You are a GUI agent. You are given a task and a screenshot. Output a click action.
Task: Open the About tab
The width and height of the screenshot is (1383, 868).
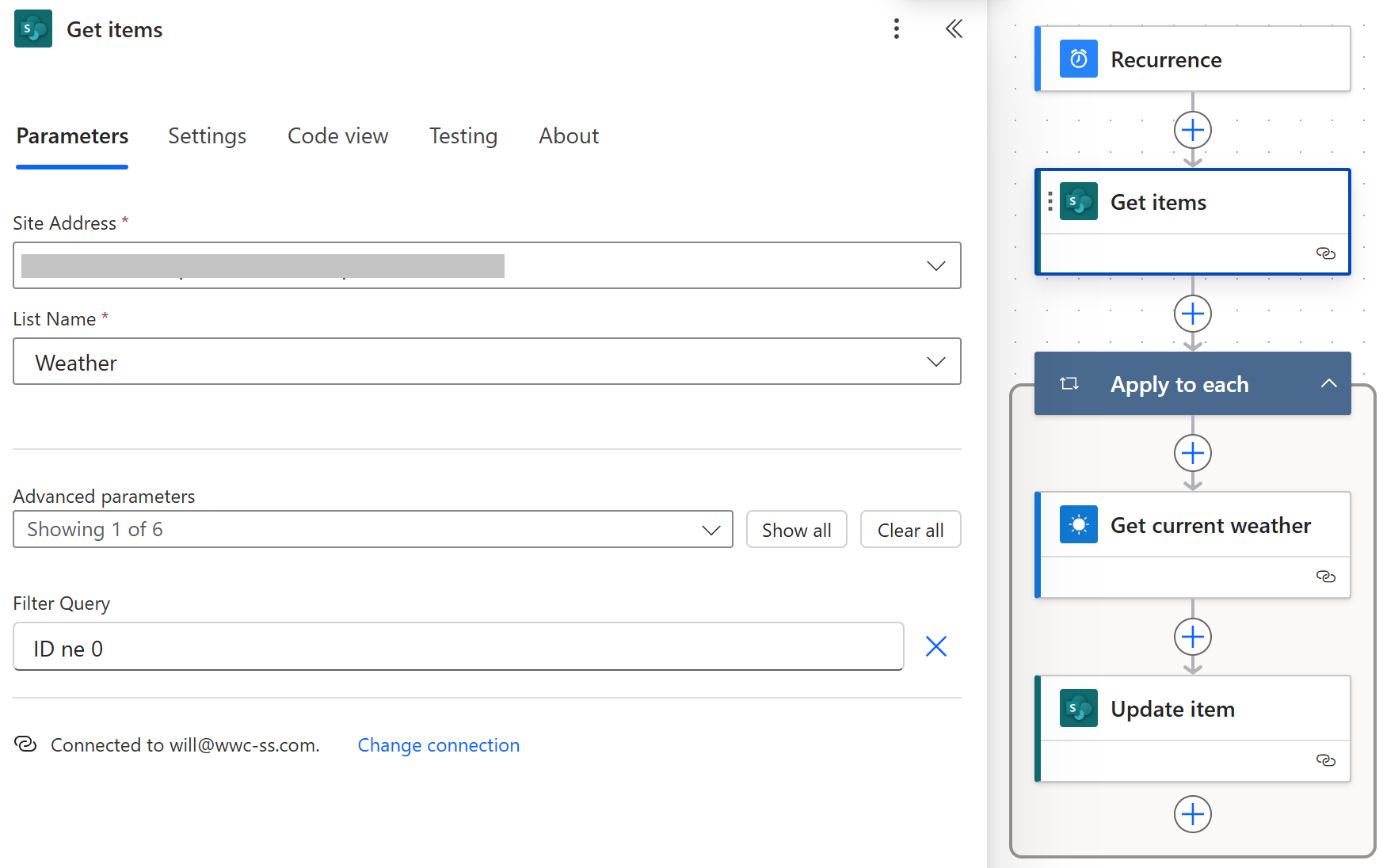(x=569, y=136)
